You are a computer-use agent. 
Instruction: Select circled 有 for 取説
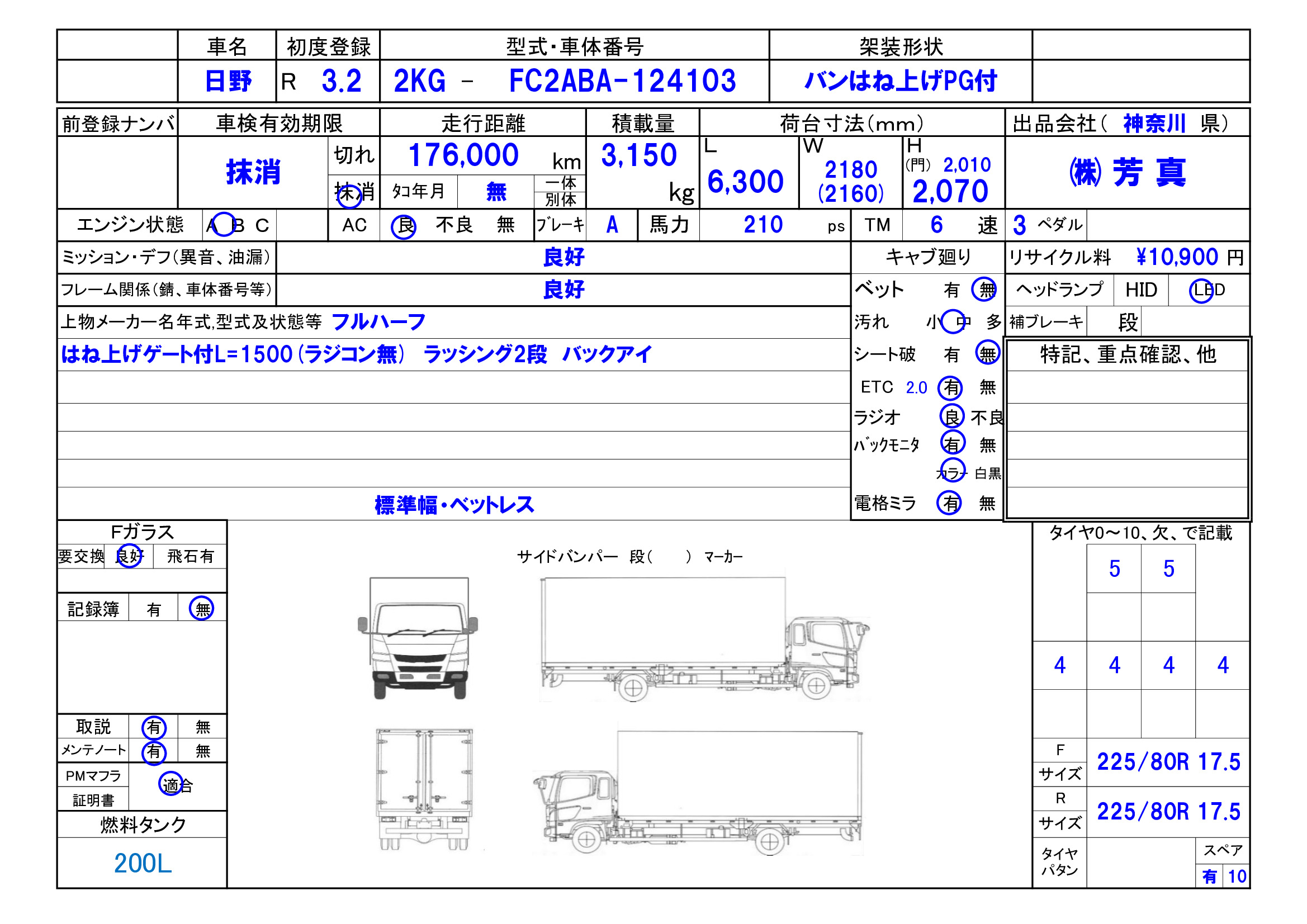pyautogui.click(x=154, y=728)
